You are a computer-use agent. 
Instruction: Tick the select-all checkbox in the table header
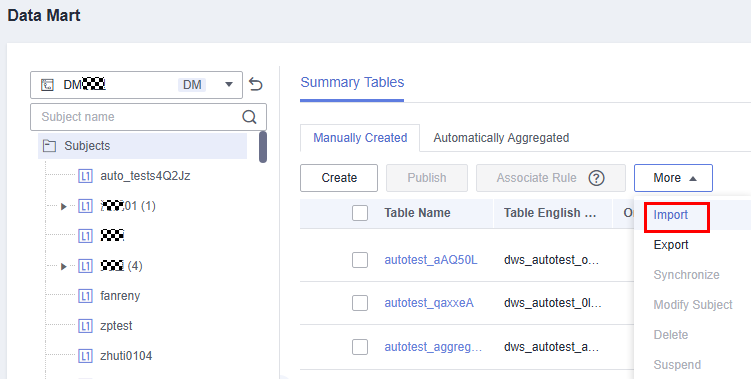pos(360,213)
